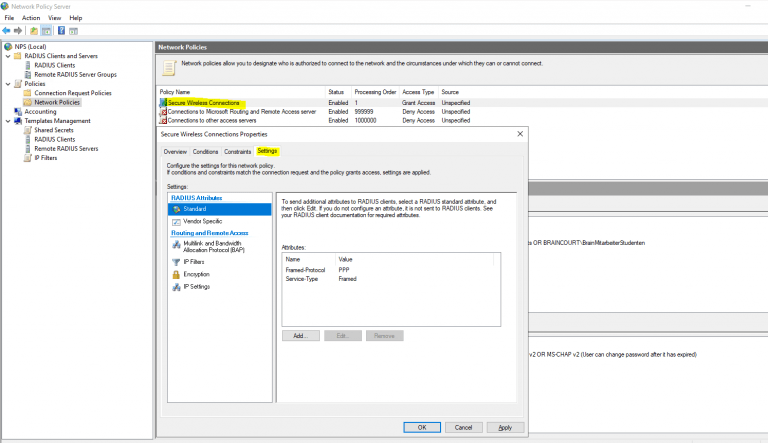
Task: Select RADIUS Clients under Templates Management
Action: point(55,140)
